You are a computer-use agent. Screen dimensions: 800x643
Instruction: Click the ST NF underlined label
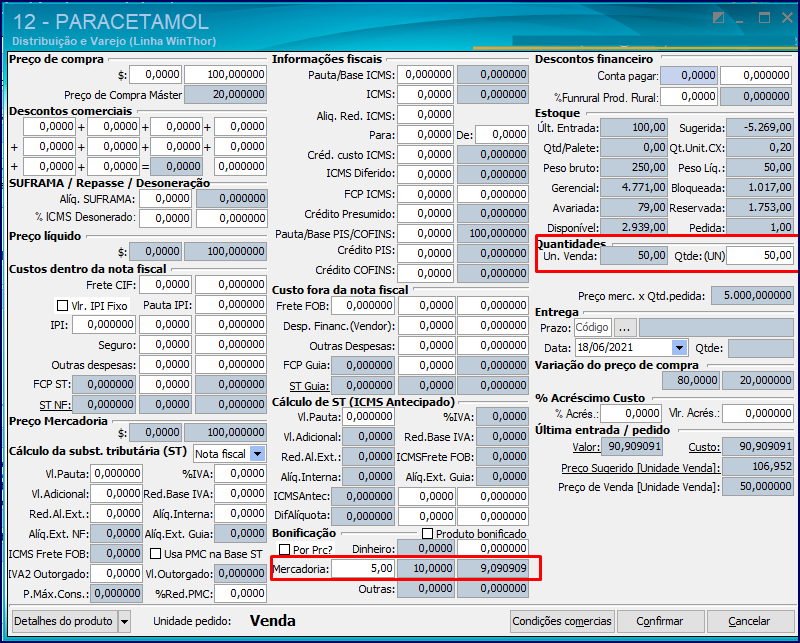tap(55, 405)
